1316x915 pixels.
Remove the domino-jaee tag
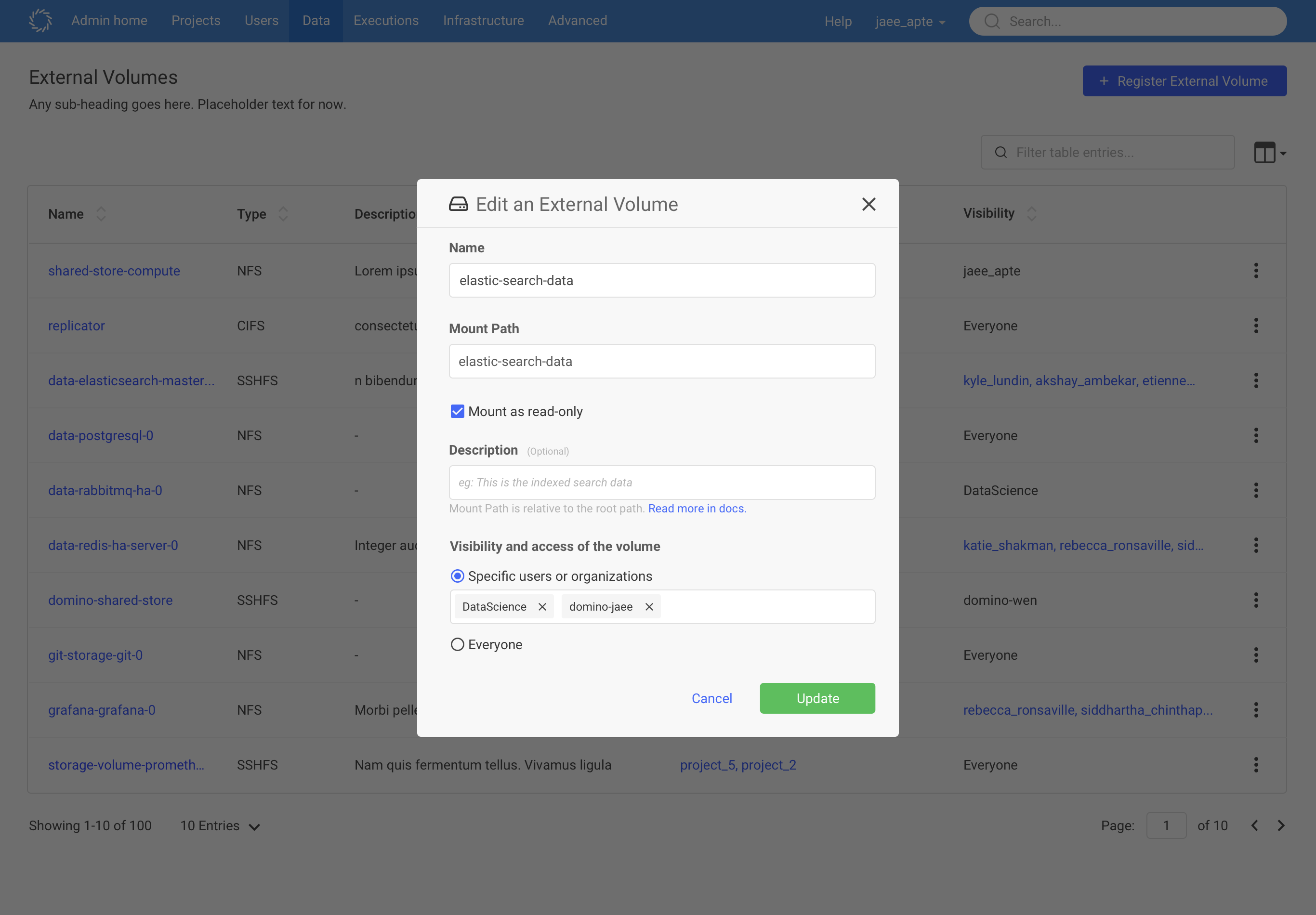(x=649, y=607)
